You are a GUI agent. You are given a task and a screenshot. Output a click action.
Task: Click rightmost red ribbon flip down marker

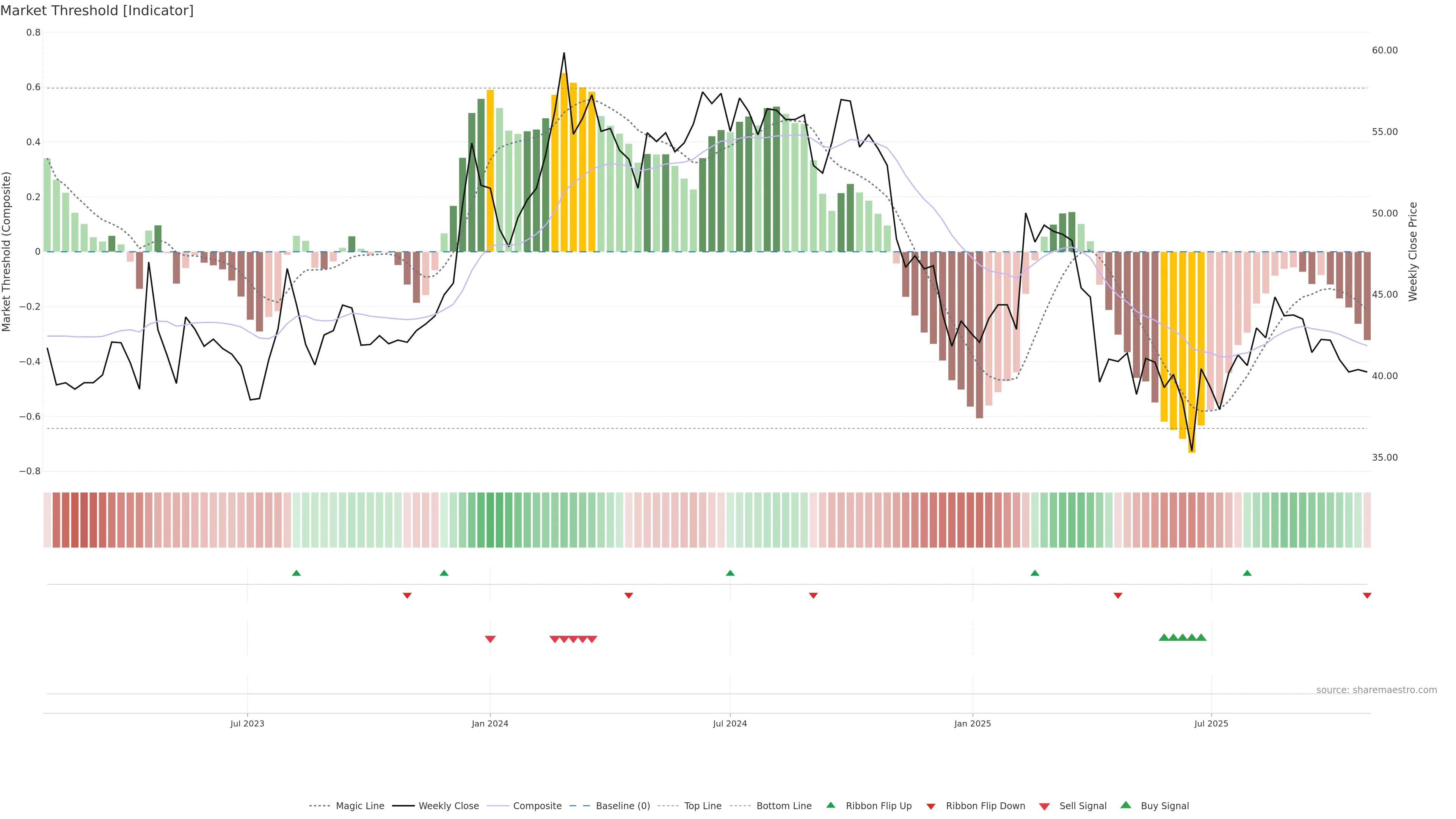1367,596
